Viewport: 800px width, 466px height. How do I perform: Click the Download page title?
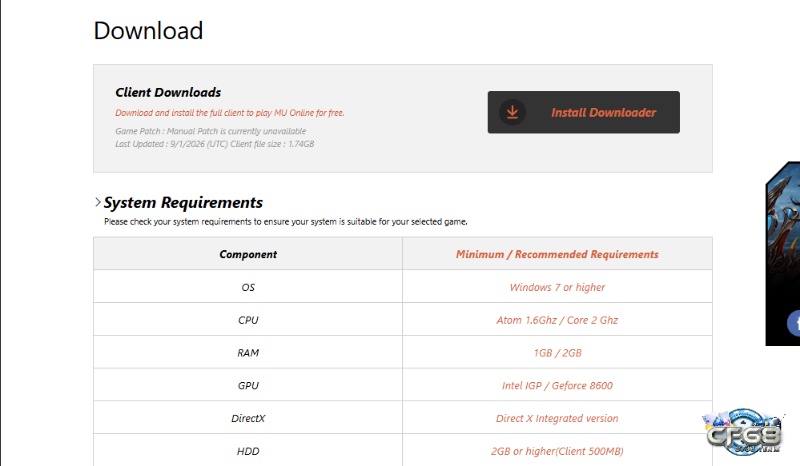pos(148,31)
